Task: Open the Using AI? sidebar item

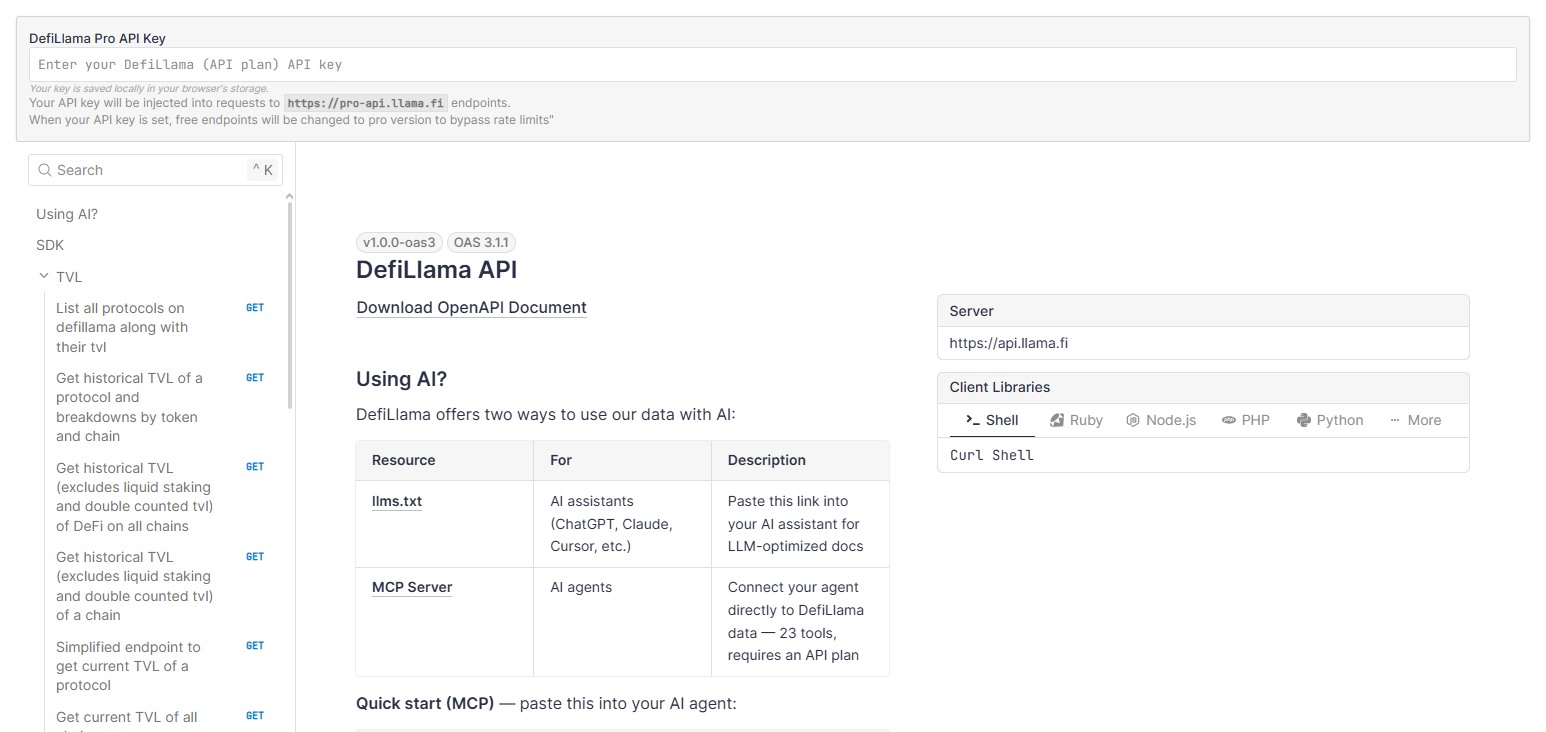Action: click(x=67, y=214)
